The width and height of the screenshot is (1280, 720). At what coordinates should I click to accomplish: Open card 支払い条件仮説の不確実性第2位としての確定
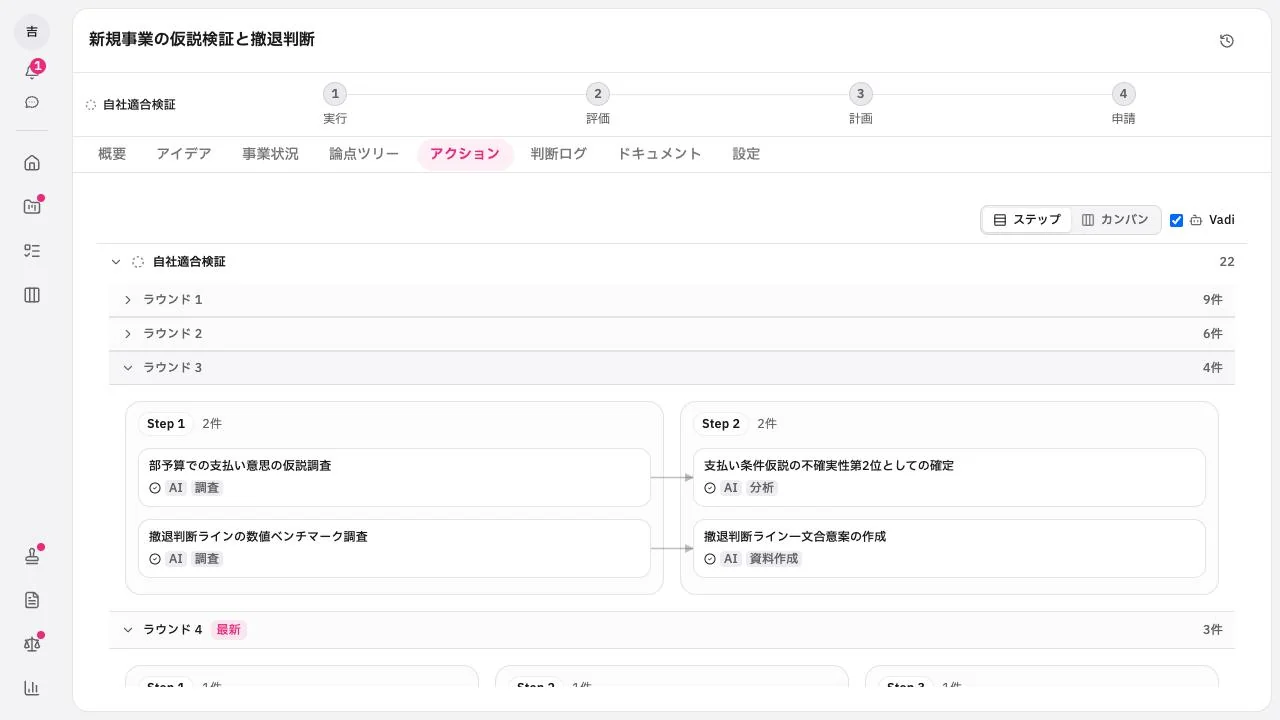[x=949, y=477]
